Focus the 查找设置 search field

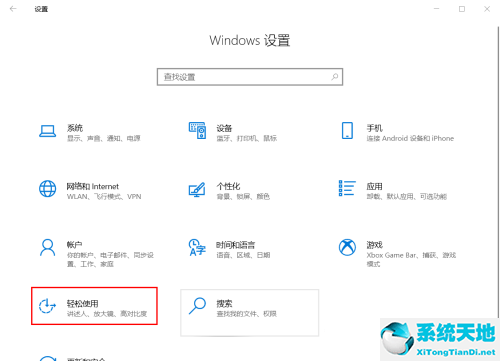[x=250, y=77]
